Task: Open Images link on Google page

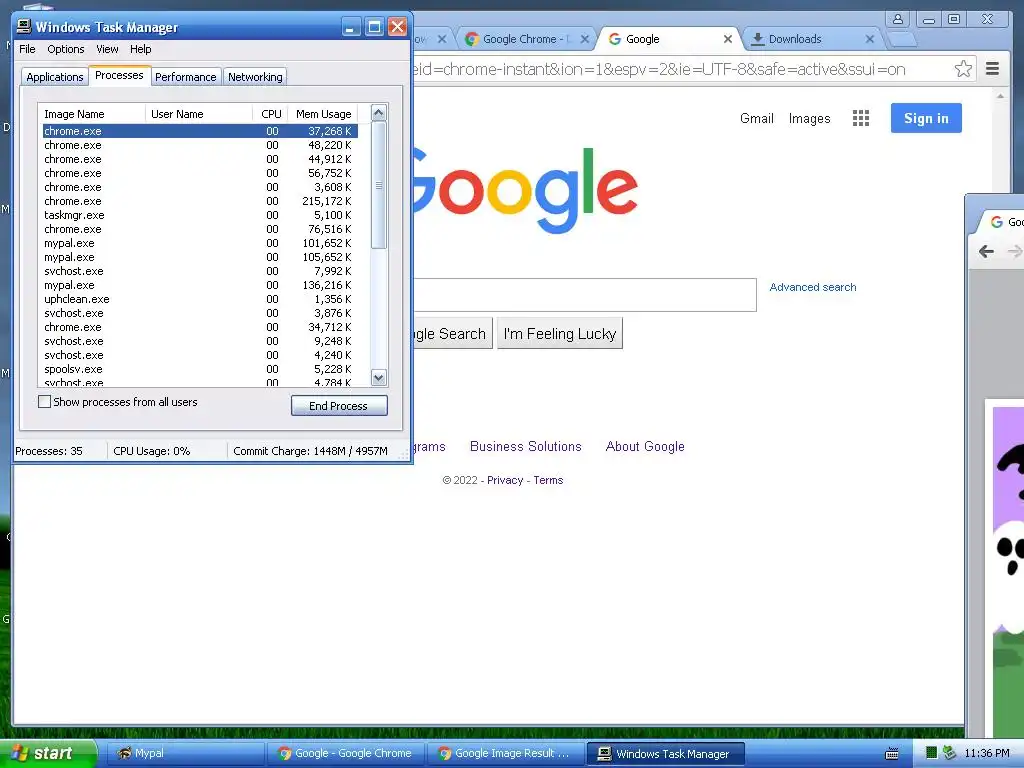Action: [809, 118]
